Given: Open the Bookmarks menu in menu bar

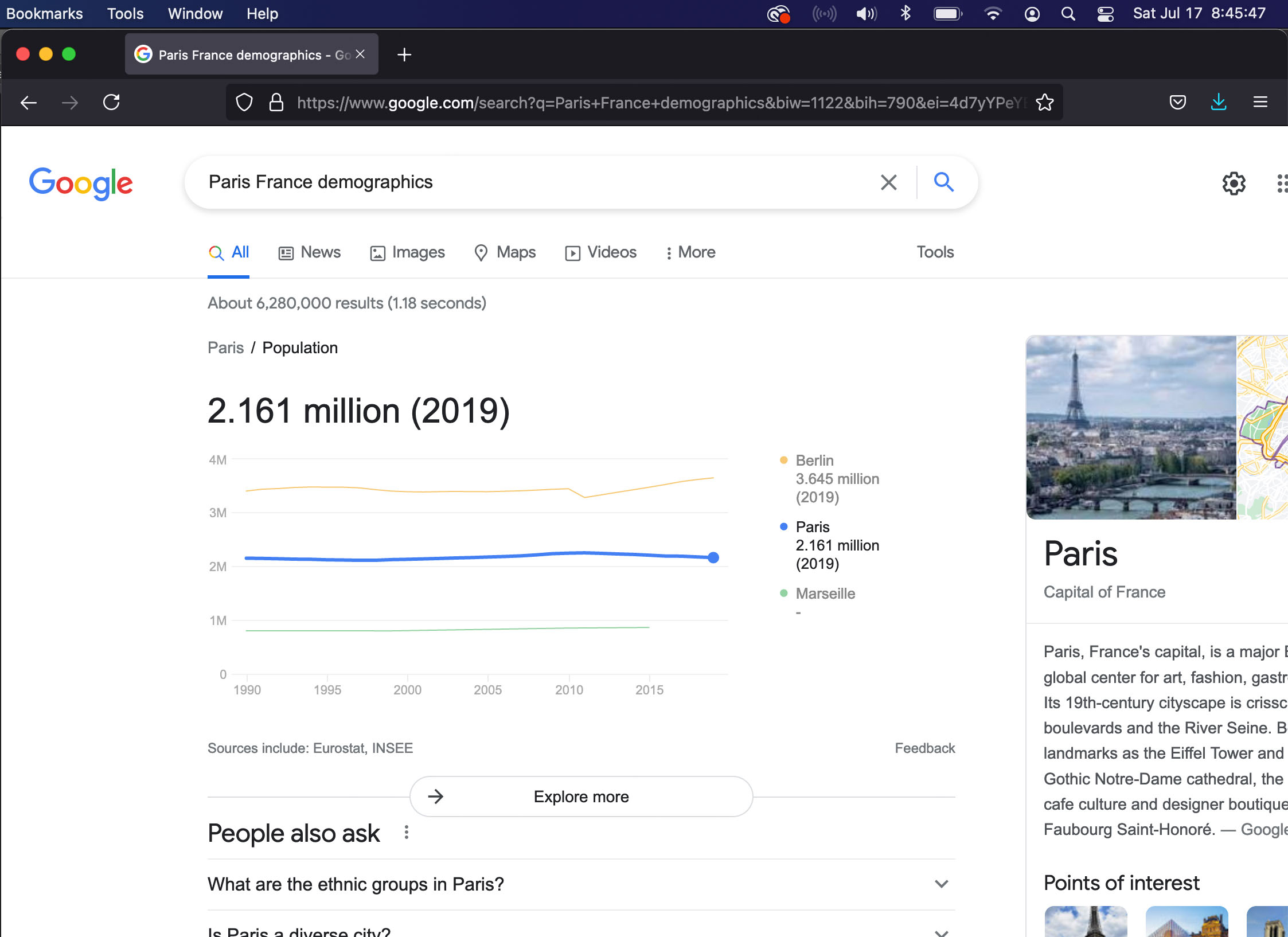Looking at the screenshot, I should tap(45, 14).
